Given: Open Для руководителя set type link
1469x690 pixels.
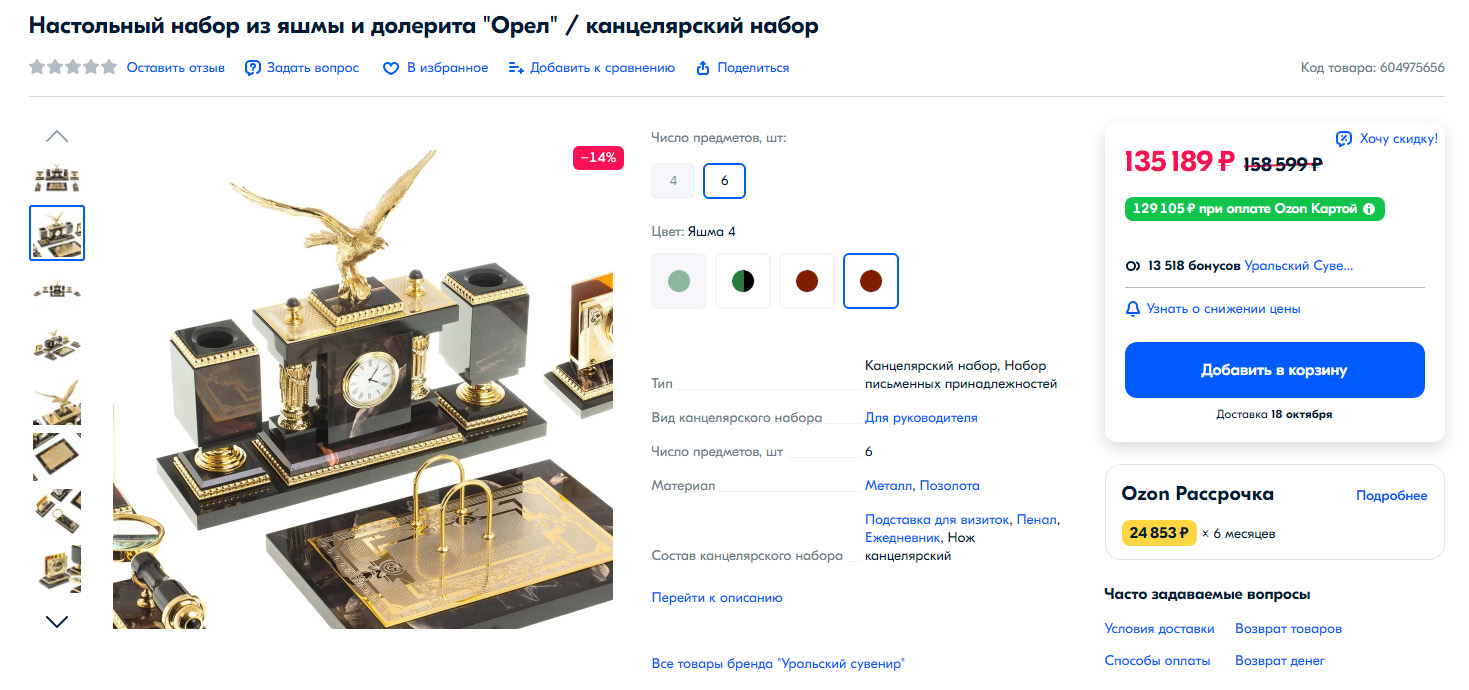Looking at the screenshot, I should (x=921, y=418).
